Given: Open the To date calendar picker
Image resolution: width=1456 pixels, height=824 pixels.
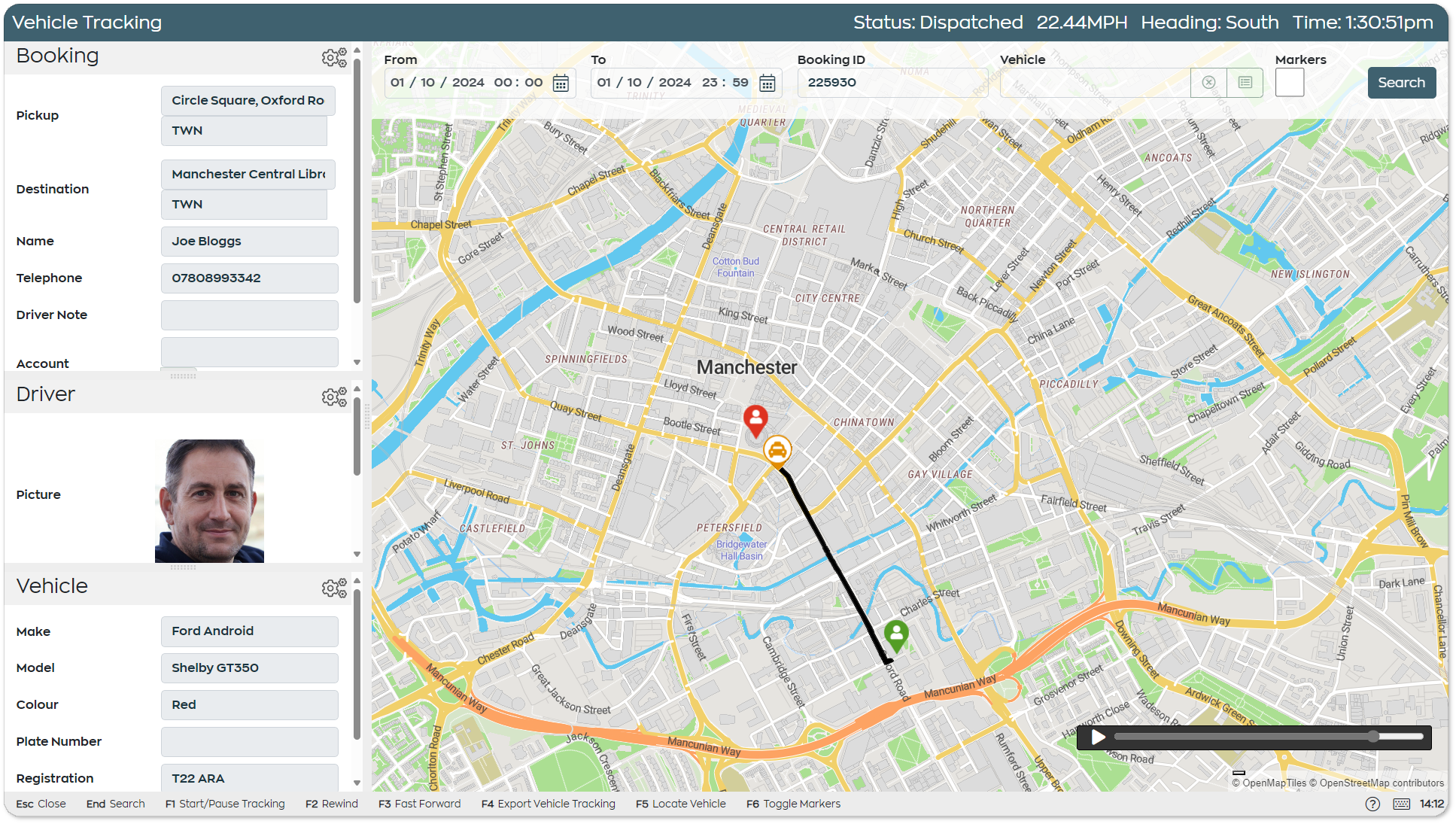Looking at the screenshot, I should (x=767, y=83).
